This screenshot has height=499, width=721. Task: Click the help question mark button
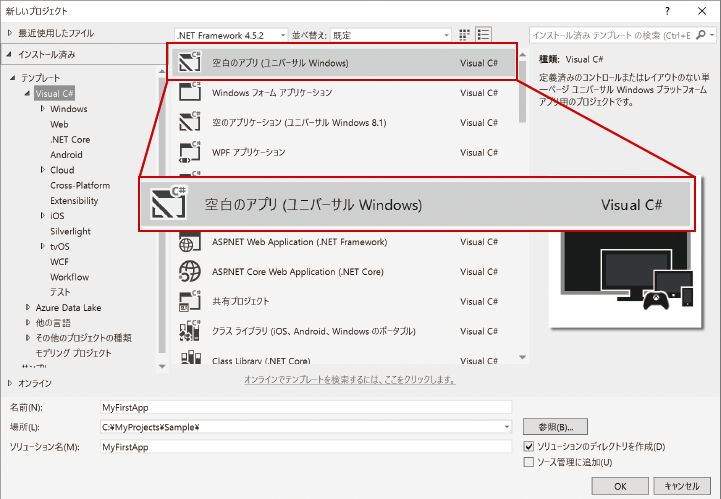(667, 11)
